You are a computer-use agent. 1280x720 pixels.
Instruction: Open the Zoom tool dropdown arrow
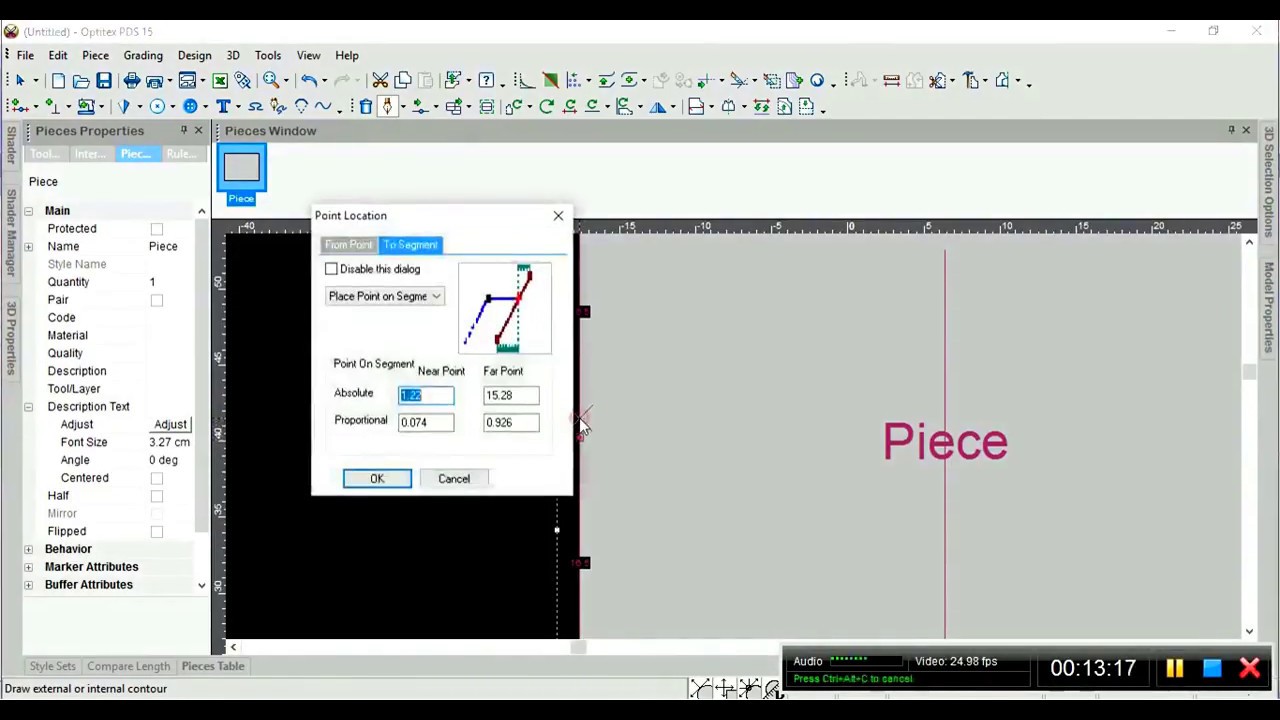[286, 81]
